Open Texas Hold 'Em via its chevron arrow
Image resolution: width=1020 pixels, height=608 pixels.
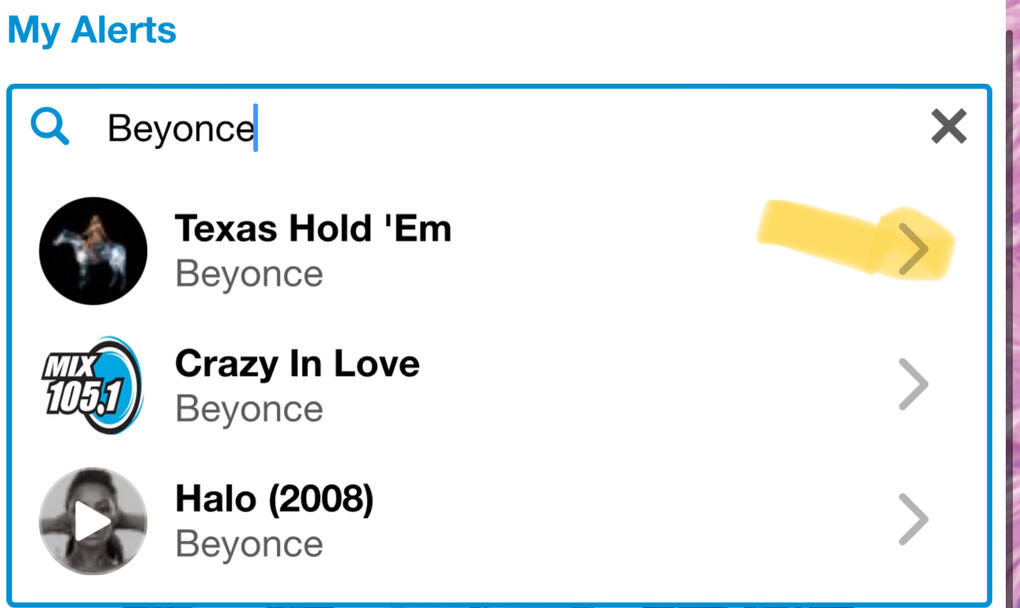(x=913, y=250)
